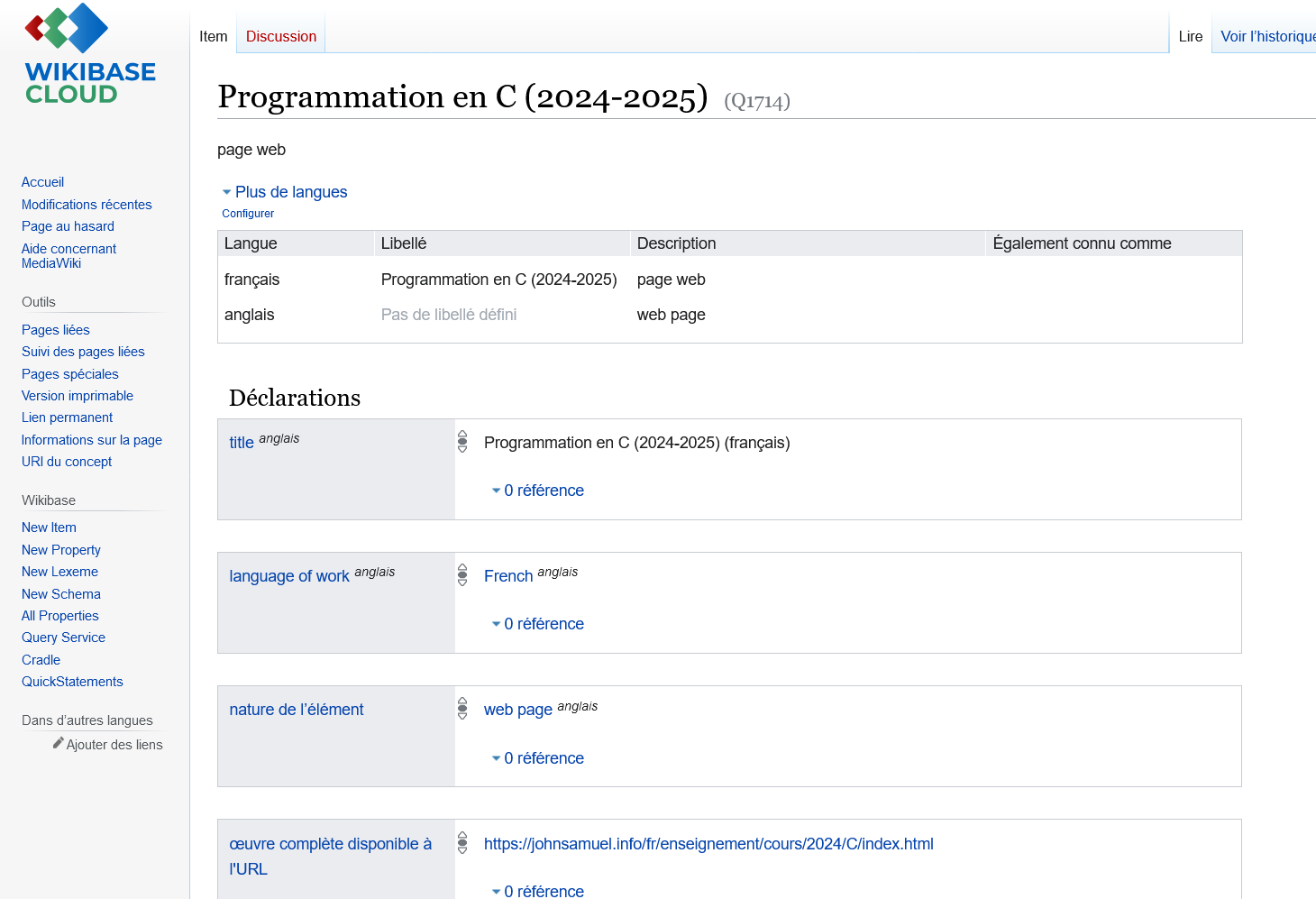Screen dimensions: 1316x899
Task: Open the Voir l'historique tab
Action: click(1267, 36)
